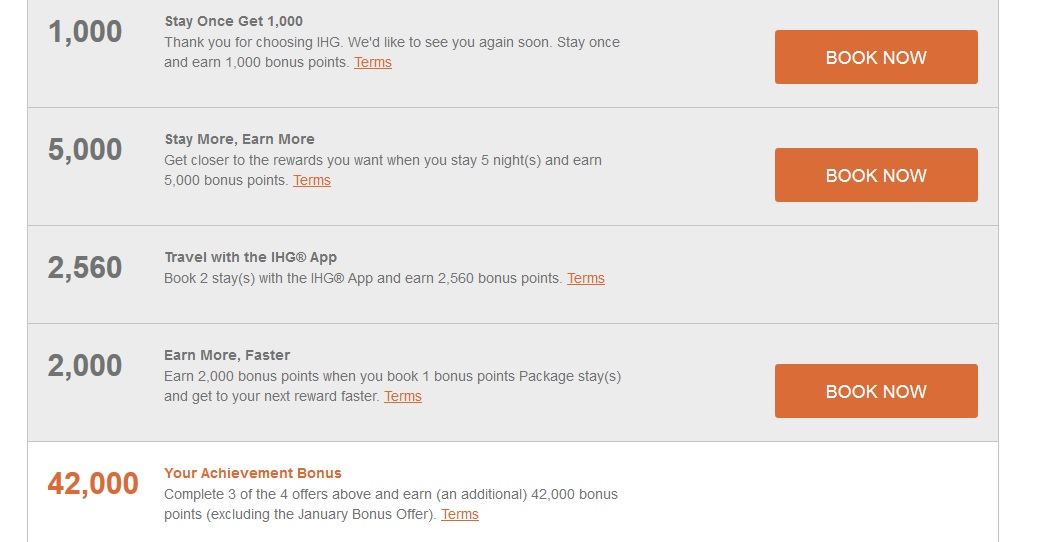Click the 1,000 points number
The image size is (1063, 542).
coord(85,32)
